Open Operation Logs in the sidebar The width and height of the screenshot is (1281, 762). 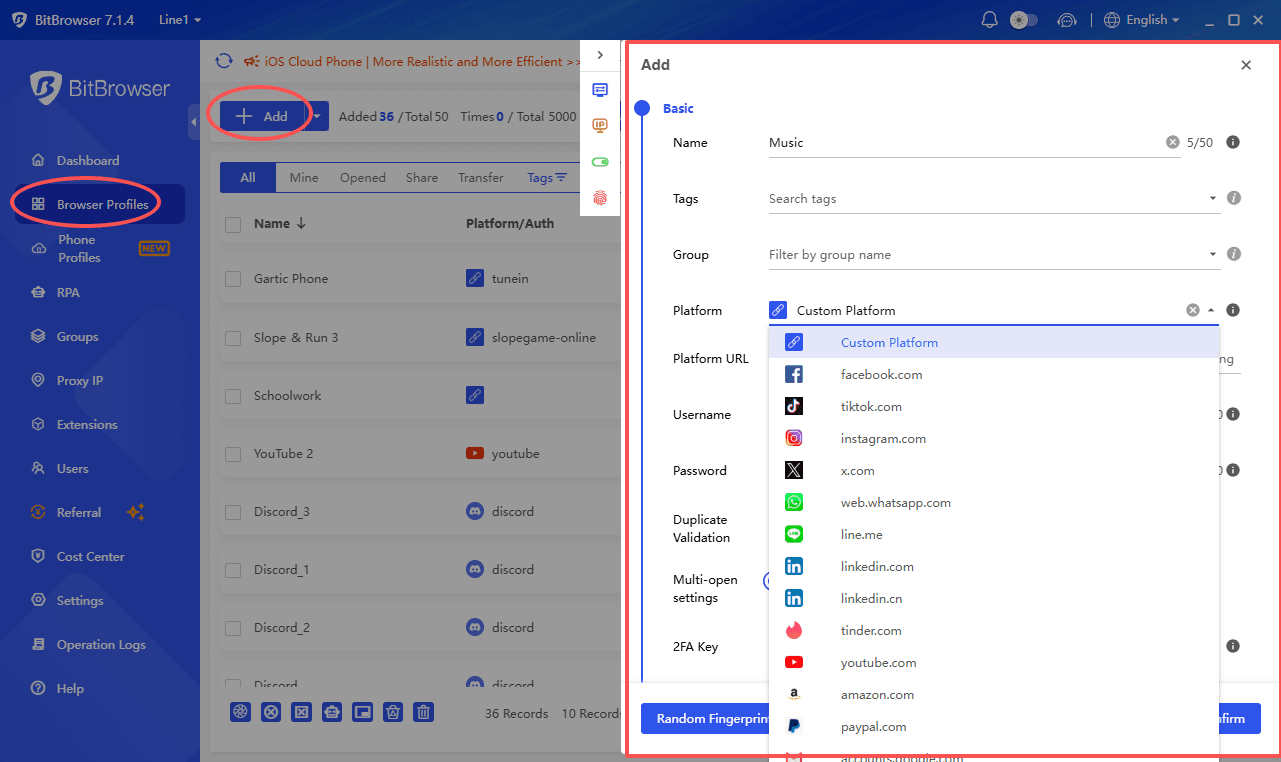tap(101, 644)
